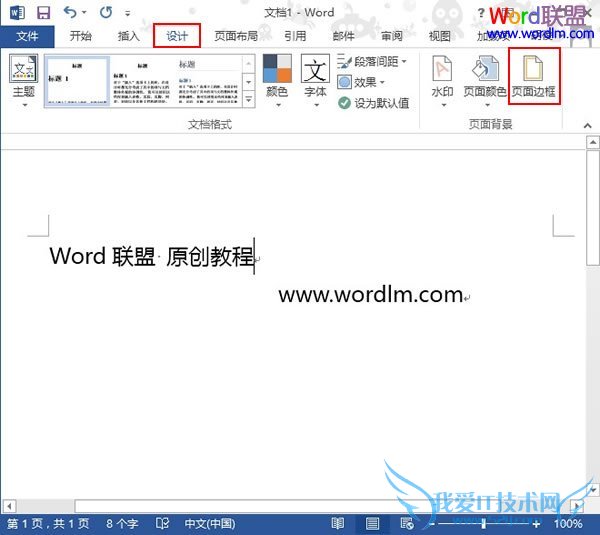Switch to the 引用 tab

(x=295, y=36)
